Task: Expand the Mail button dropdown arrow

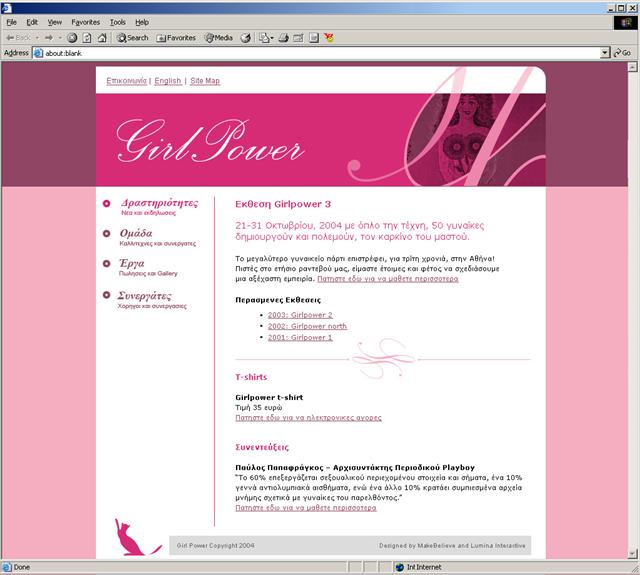Action: click(x=272, y=38)
